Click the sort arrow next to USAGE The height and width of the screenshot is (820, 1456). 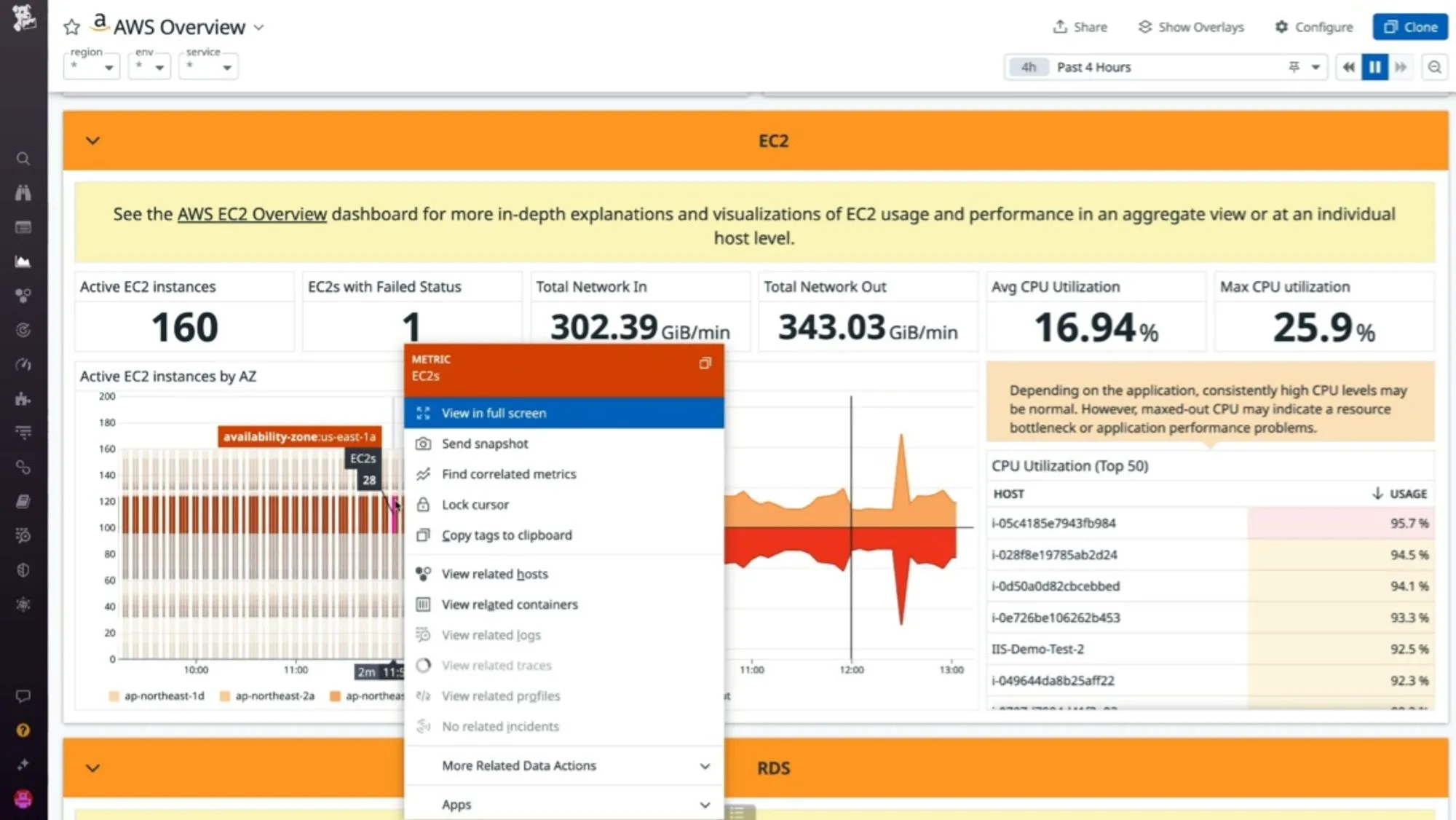tap(1377, 494)
